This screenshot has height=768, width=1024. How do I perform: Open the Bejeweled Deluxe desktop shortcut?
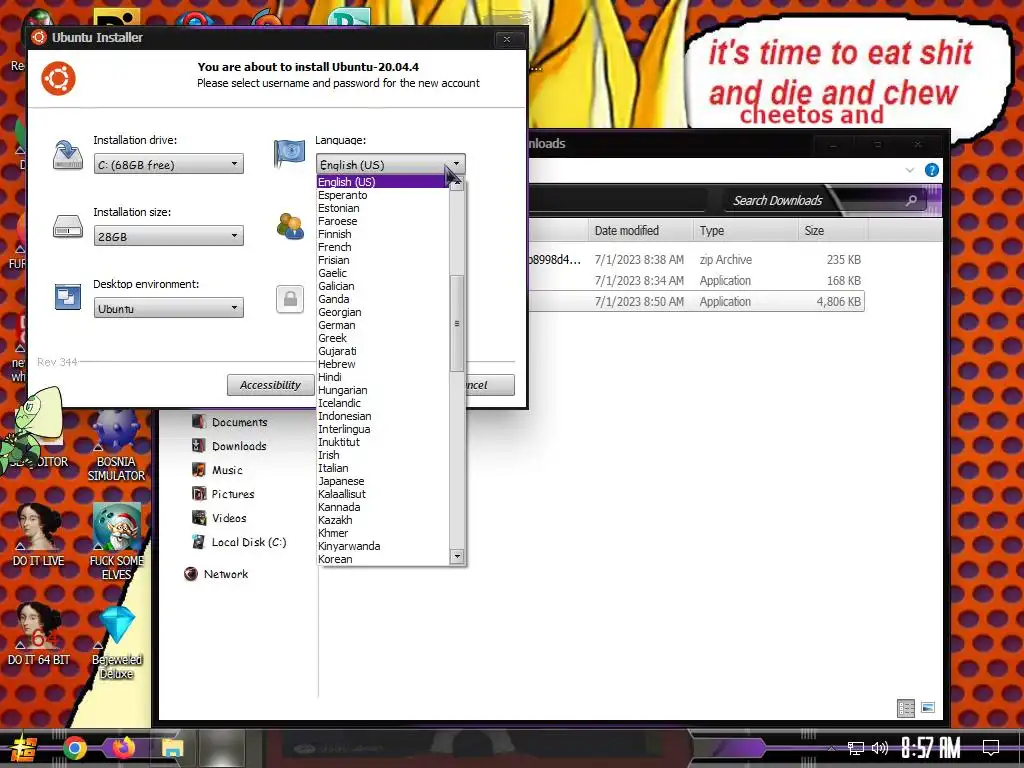coord(116,643)
